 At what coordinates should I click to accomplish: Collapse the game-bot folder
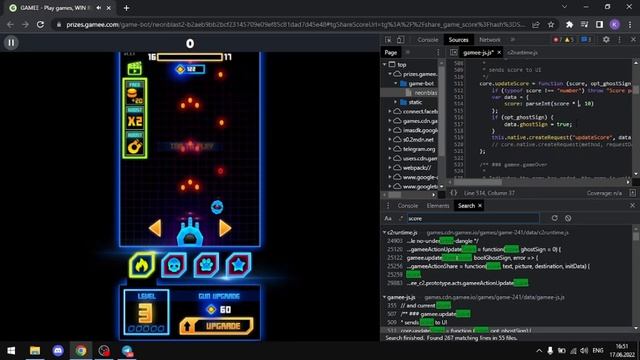[x=396, y=83]
